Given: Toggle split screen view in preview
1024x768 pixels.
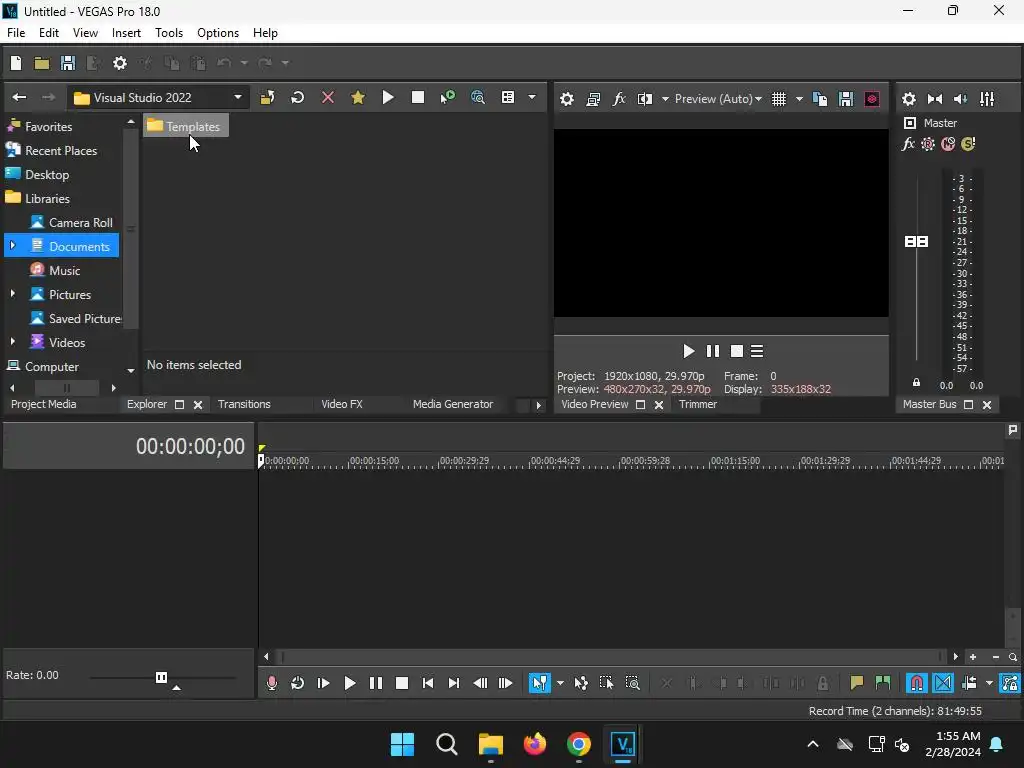Looking at the screenshot, I should [x=645, y=99].
